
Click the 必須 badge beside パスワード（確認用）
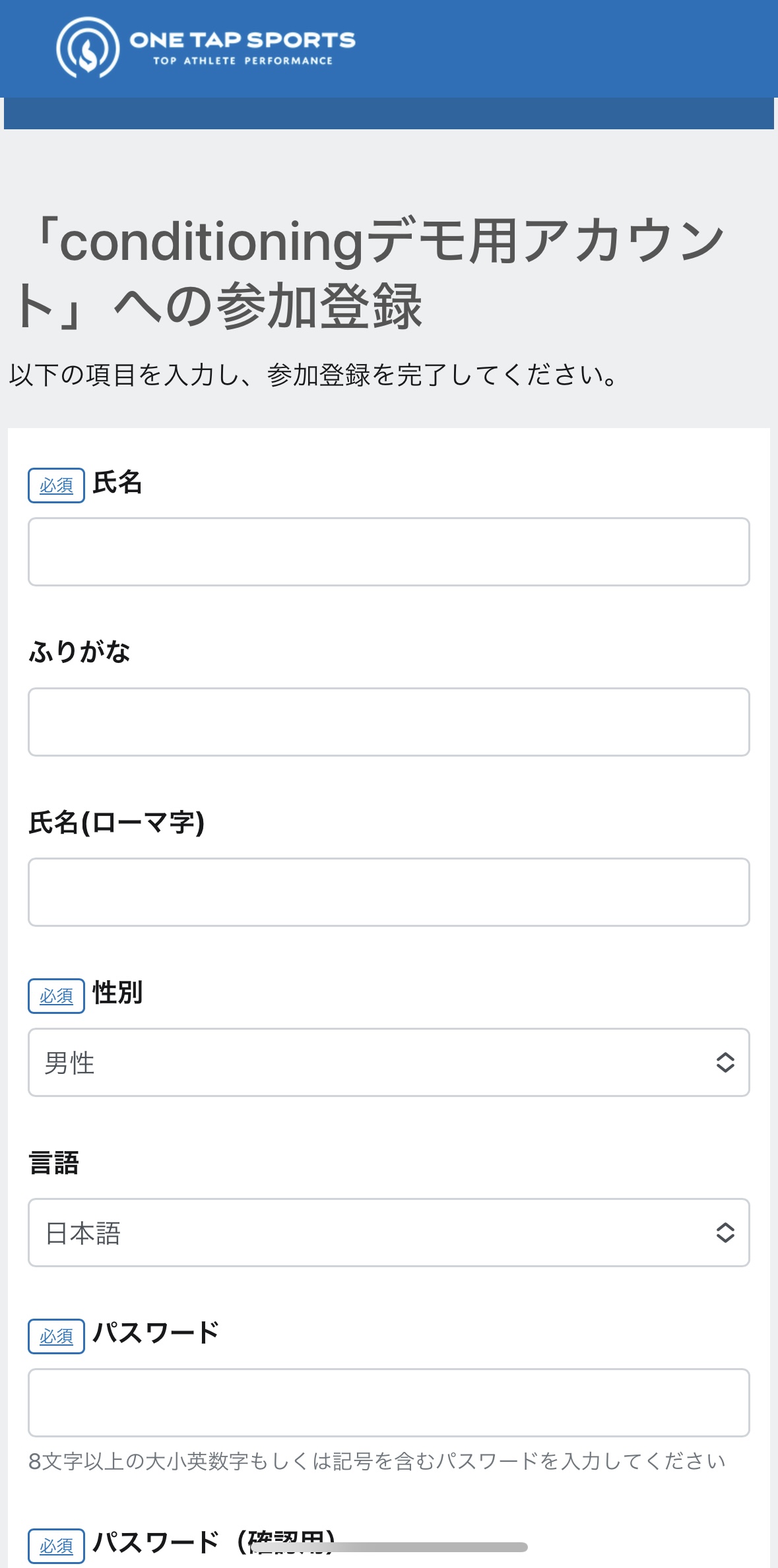coord(56,1546)
